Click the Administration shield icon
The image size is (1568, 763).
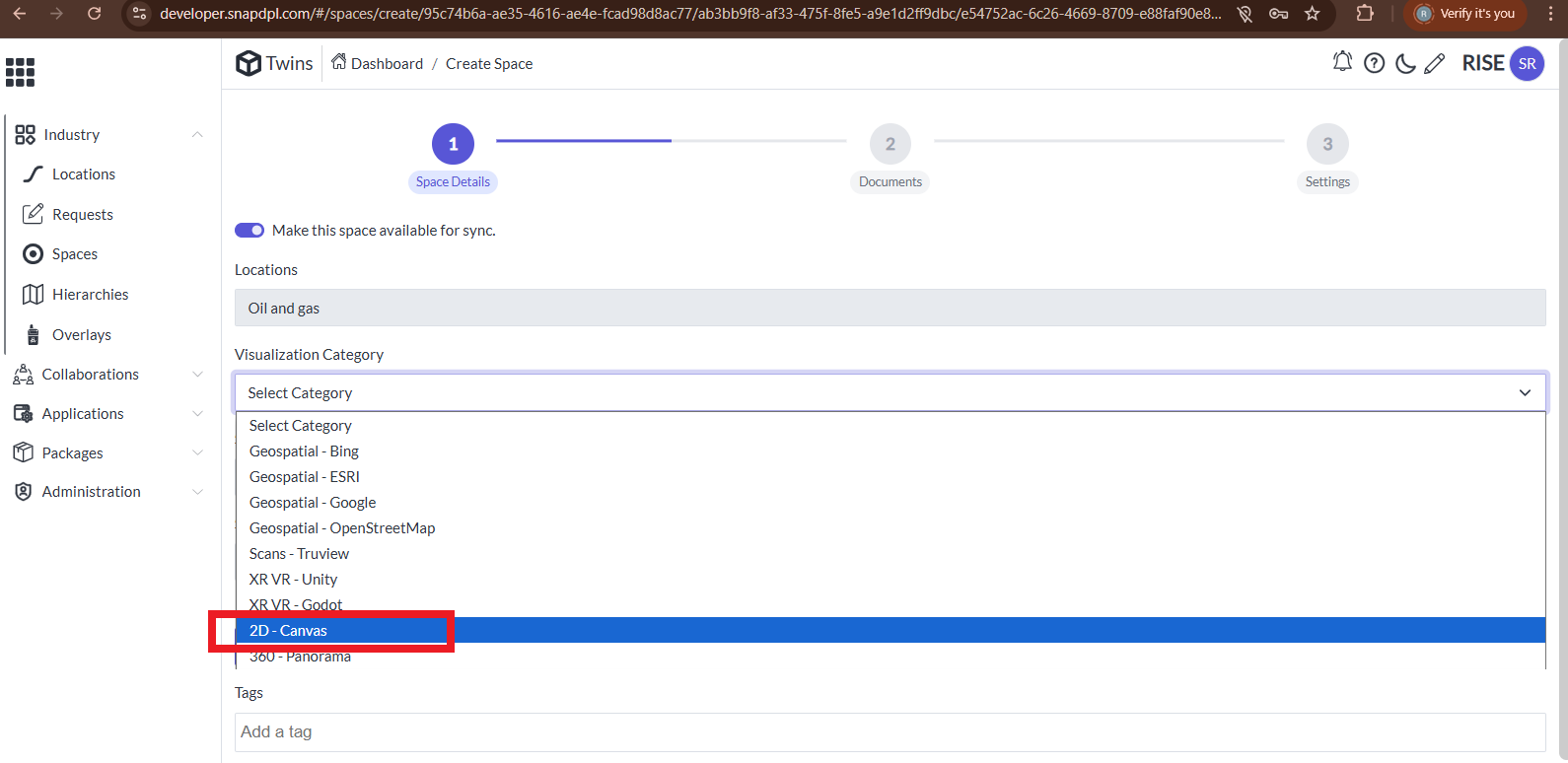(x=24, y=492)
